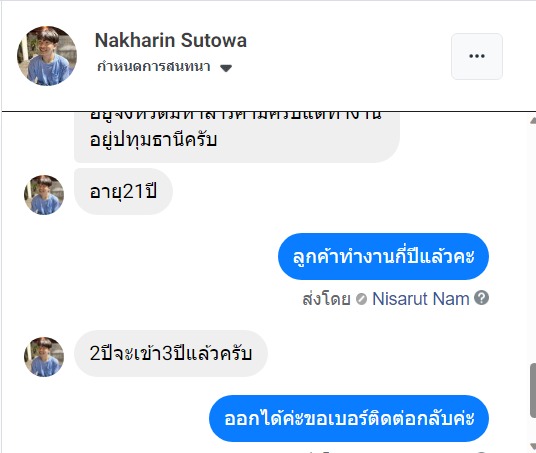Select the blue ลูกค้าทำงานกี่ปีแล้วคะ message bubble
The height and width of the screenshot is (453, 536).
(x=383, y=256)
